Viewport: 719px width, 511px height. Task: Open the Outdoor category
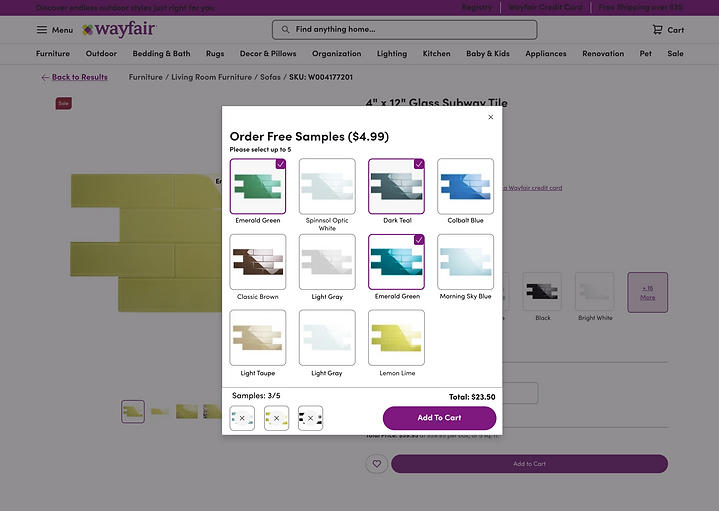[x=101, y=54]
